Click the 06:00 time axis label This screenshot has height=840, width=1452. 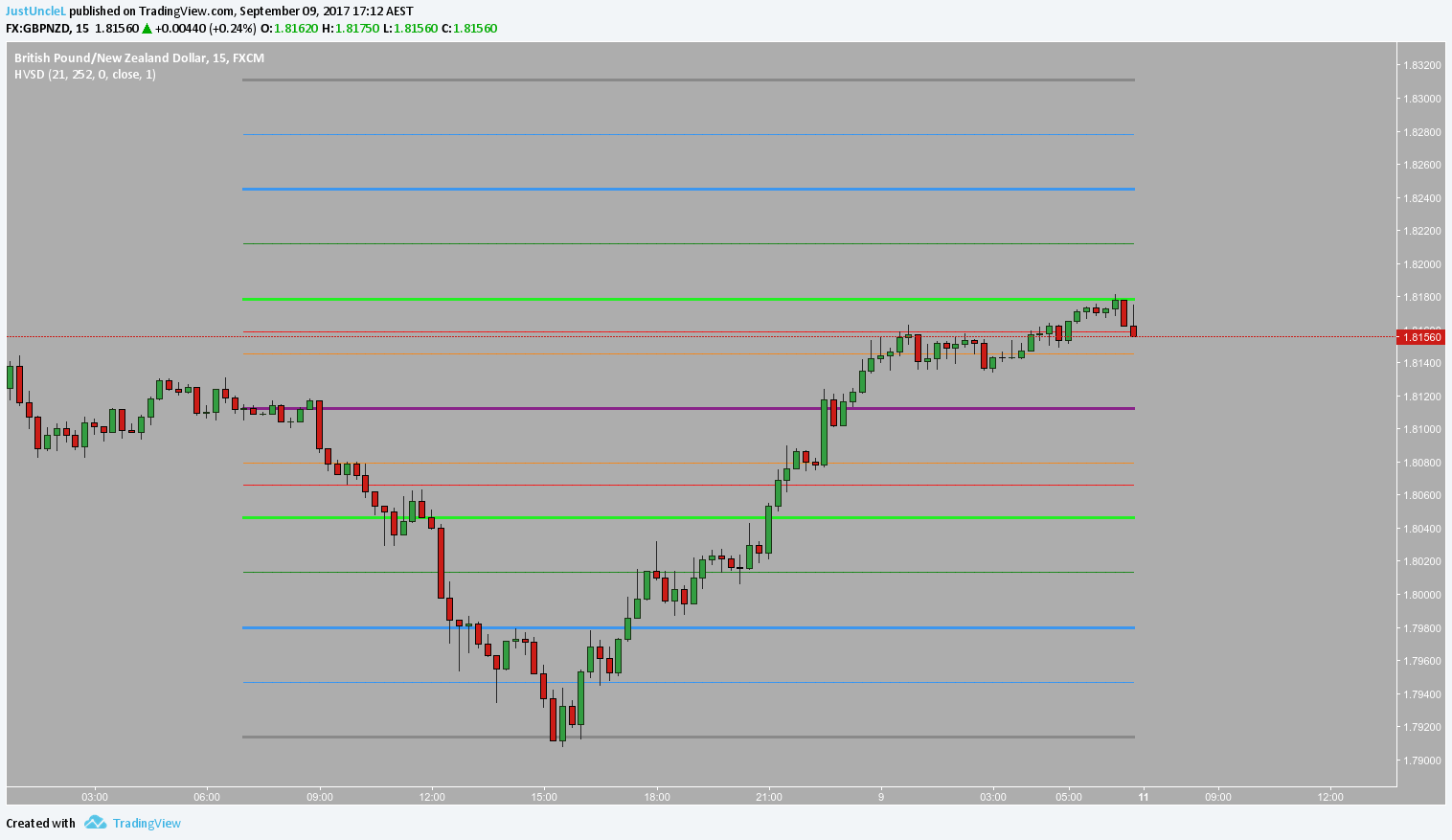click(x=207, y=797)
